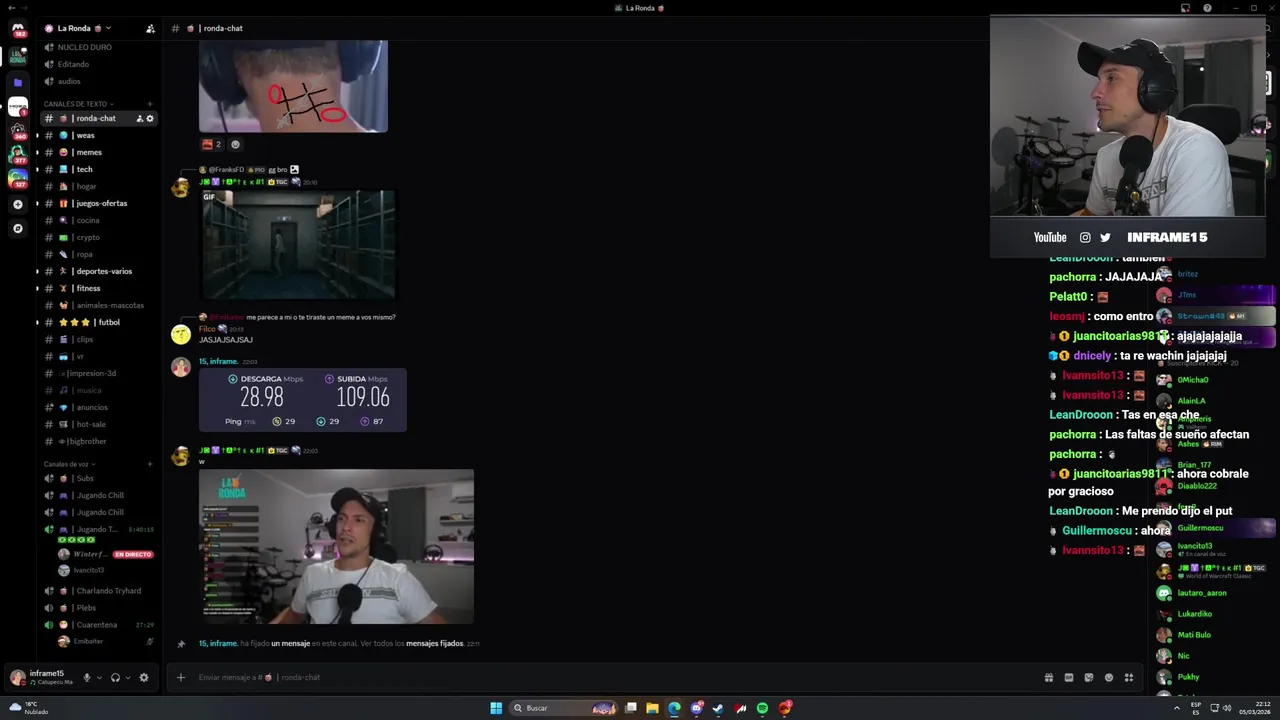
Task: Open the ESP language input selector
Action: (x=1195, y=708)
